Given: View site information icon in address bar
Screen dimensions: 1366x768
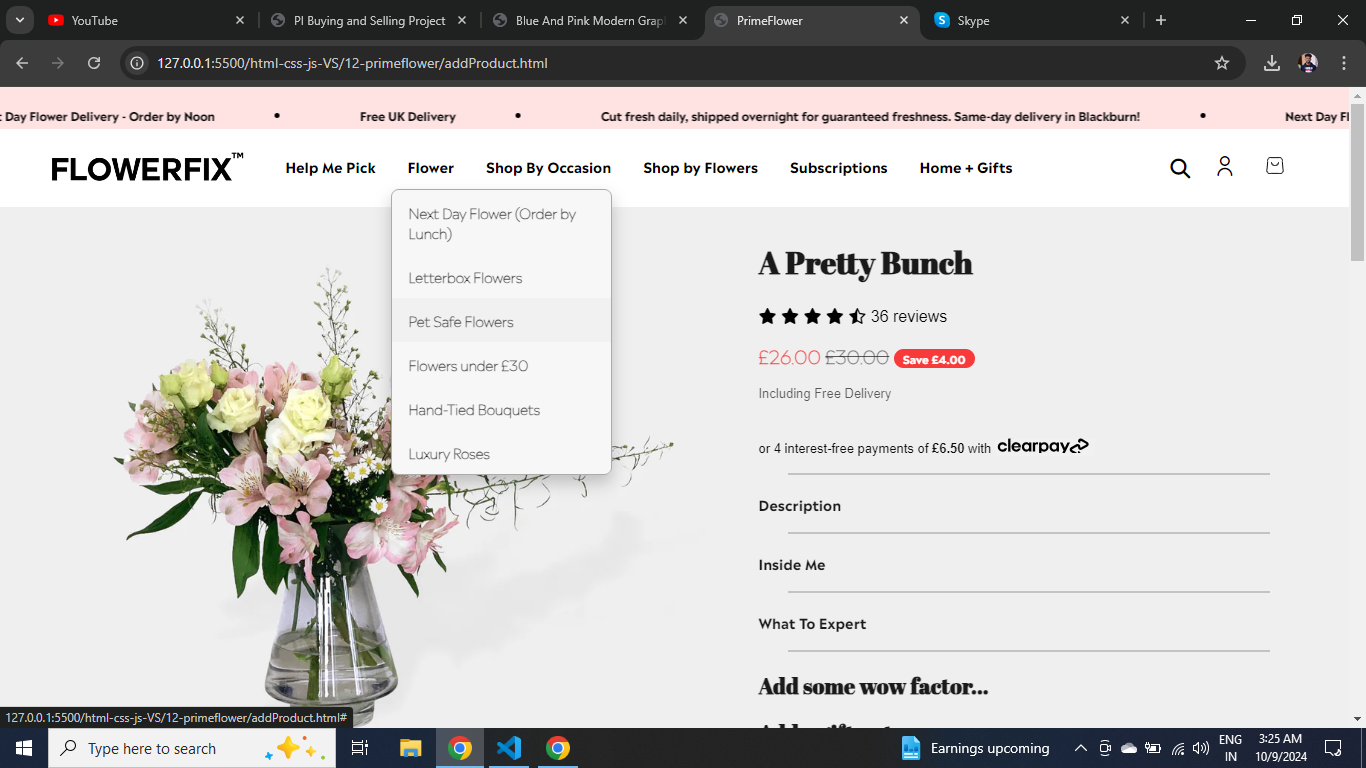Looking at the screenshot, I should click(138, 63).
